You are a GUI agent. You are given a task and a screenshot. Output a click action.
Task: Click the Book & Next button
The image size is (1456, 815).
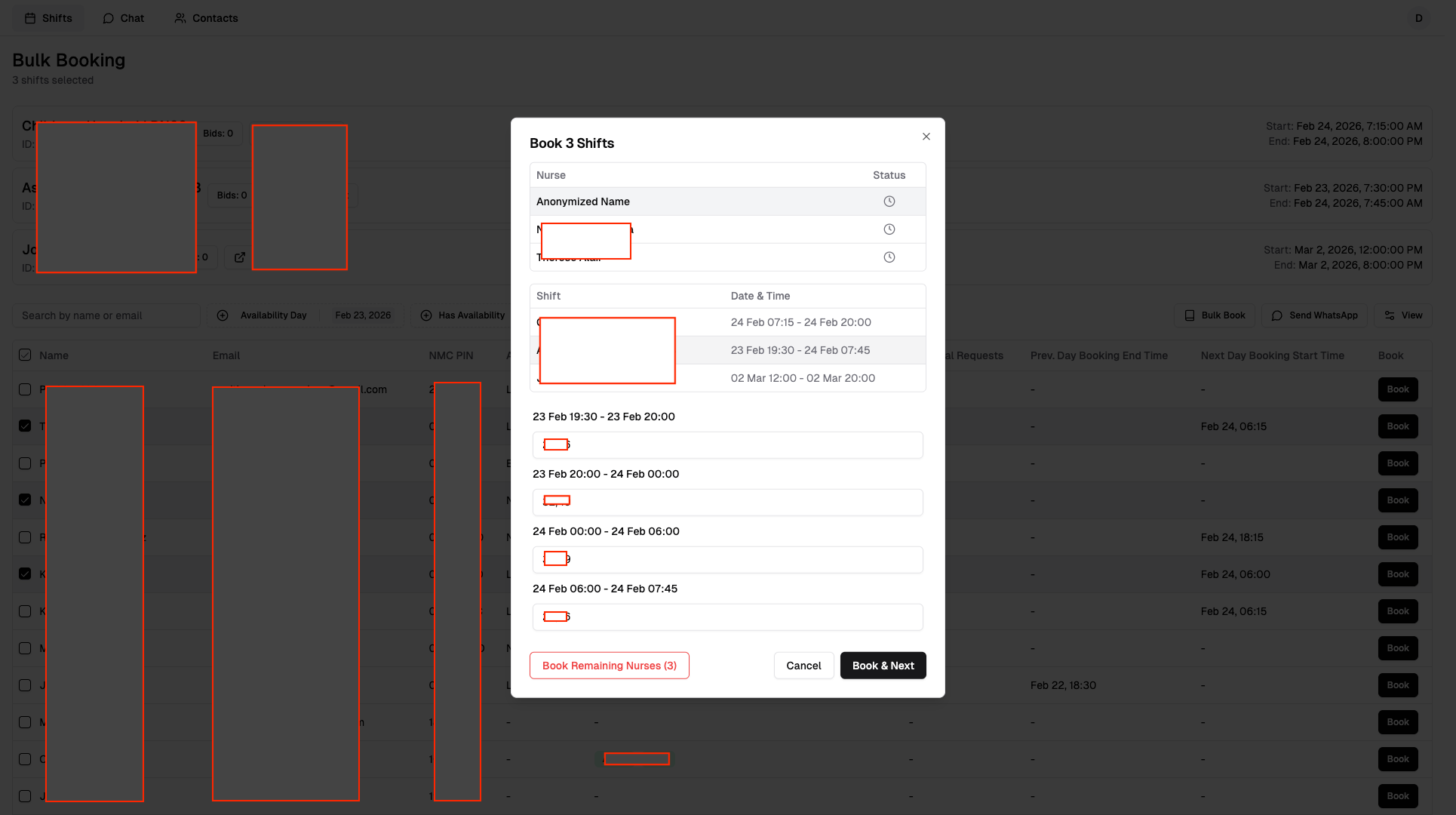(883, 666)
